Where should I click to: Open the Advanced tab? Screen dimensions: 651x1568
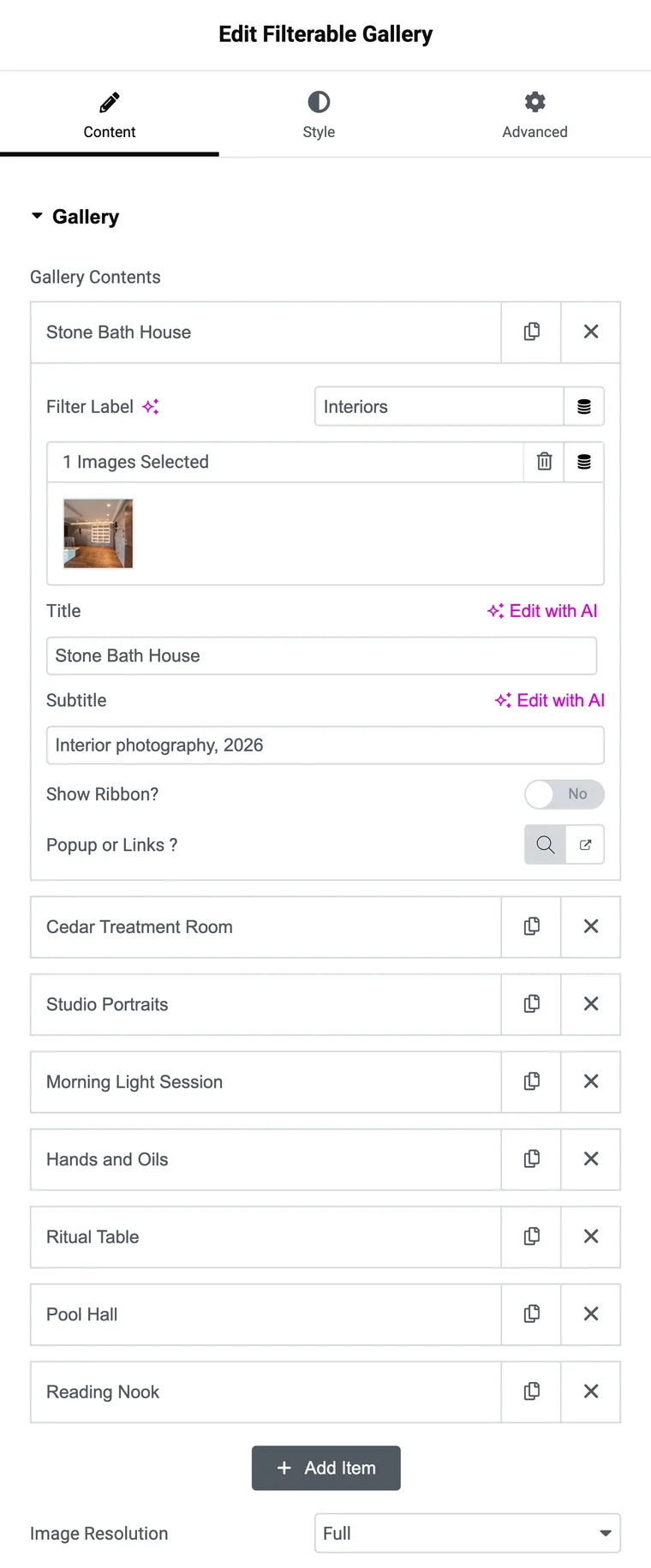[535, 115]
